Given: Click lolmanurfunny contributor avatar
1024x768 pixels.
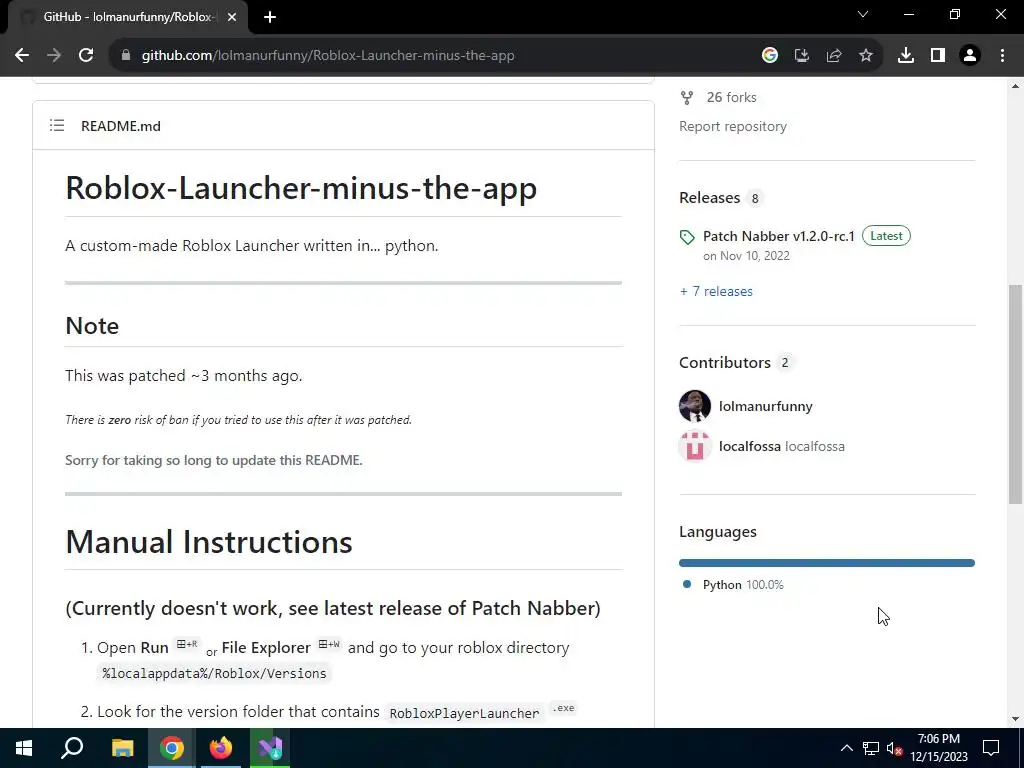Looking at the screenshot, I should 695,406.
